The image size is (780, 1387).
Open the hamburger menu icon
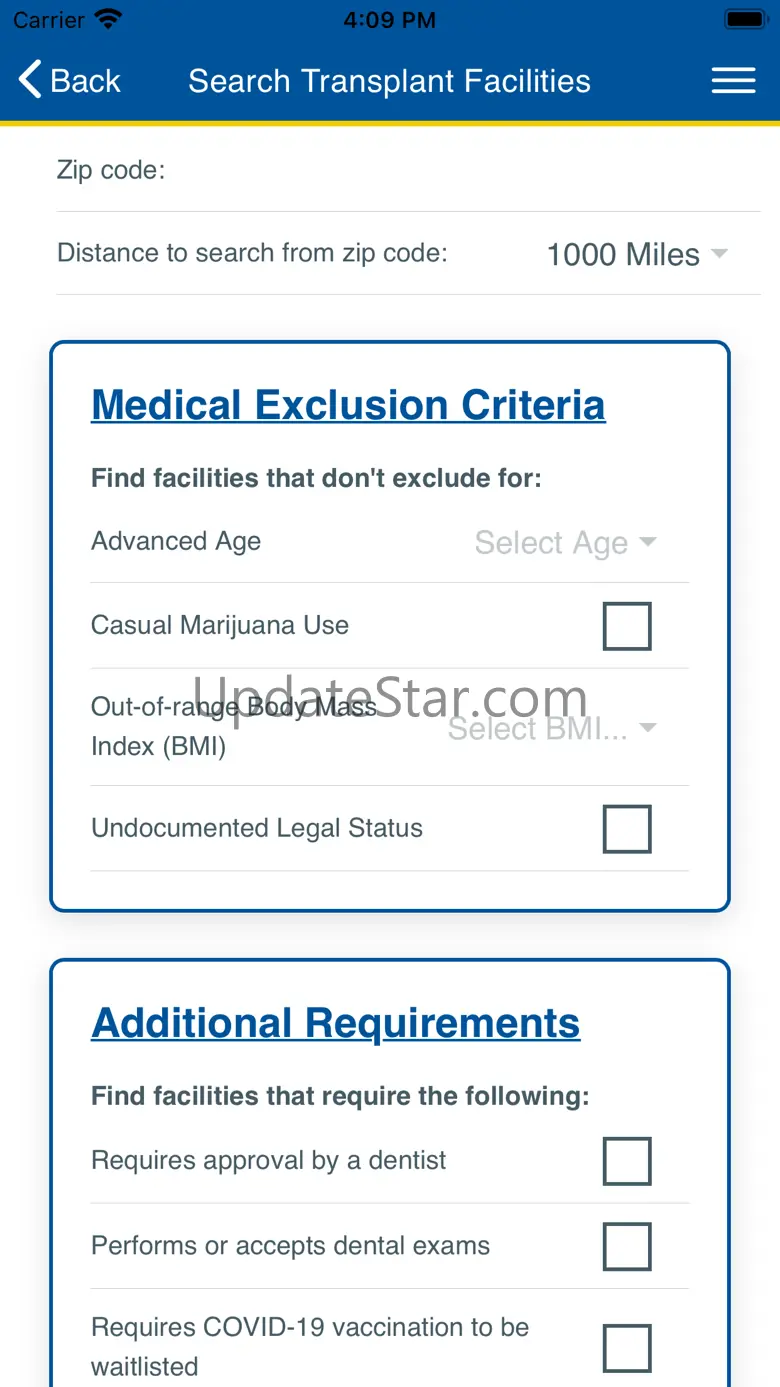(733, 81)
